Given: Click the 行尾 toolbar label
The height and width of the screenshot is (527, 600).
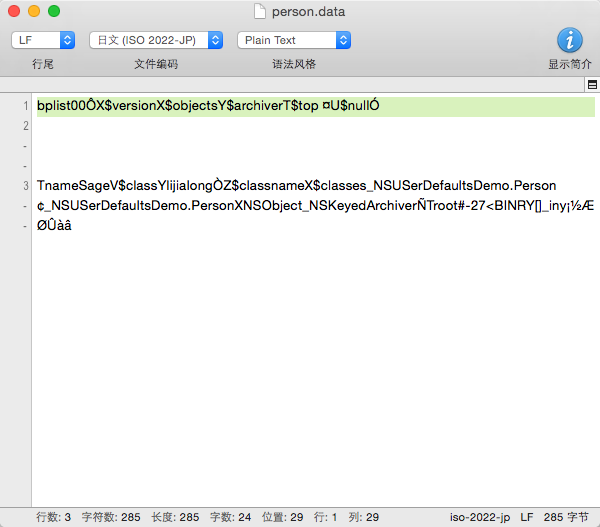Looking at the screenshot, I should [x=43, y=64].
